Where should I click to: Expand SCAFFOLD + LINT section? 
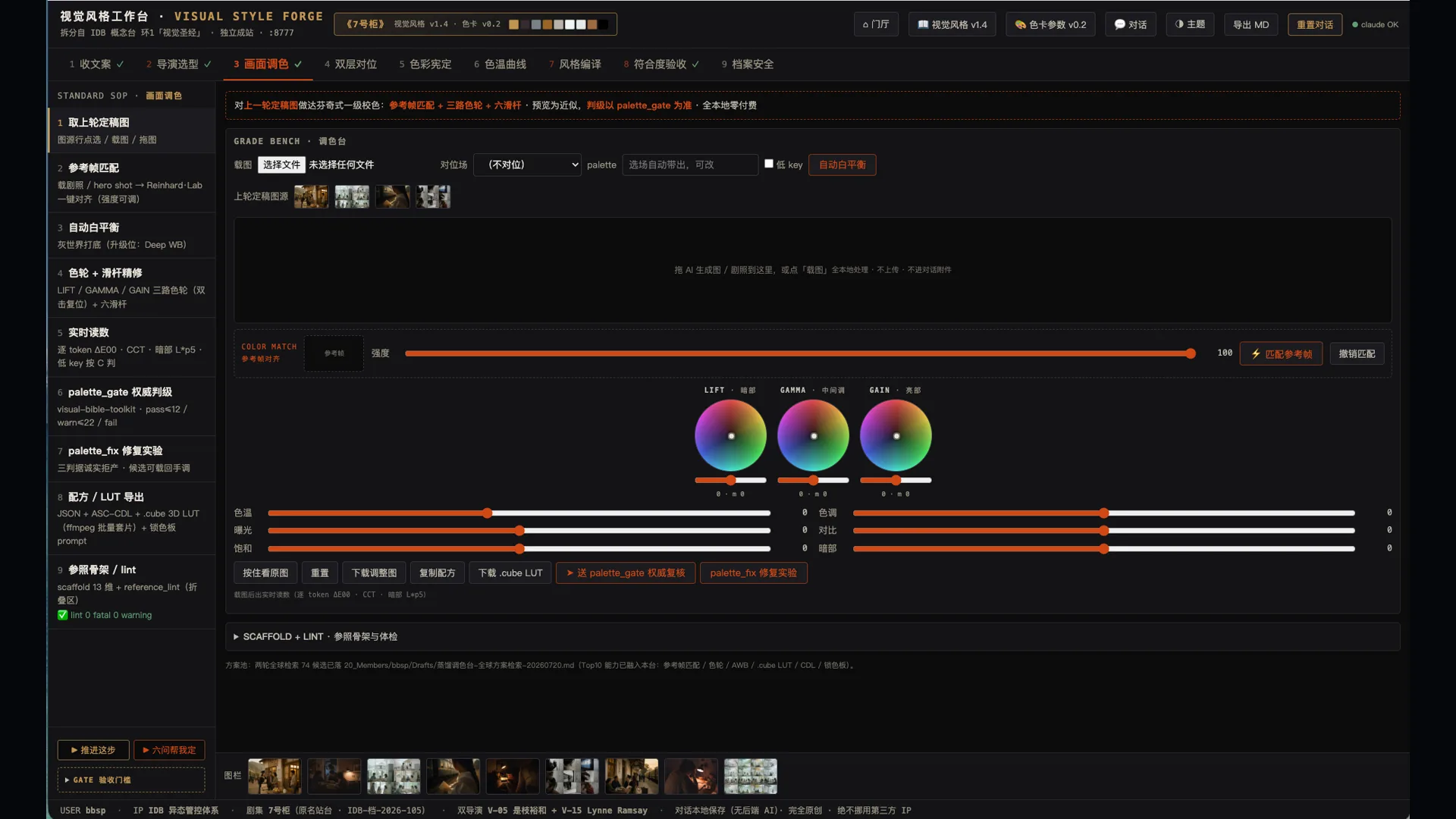coord(812,636)
